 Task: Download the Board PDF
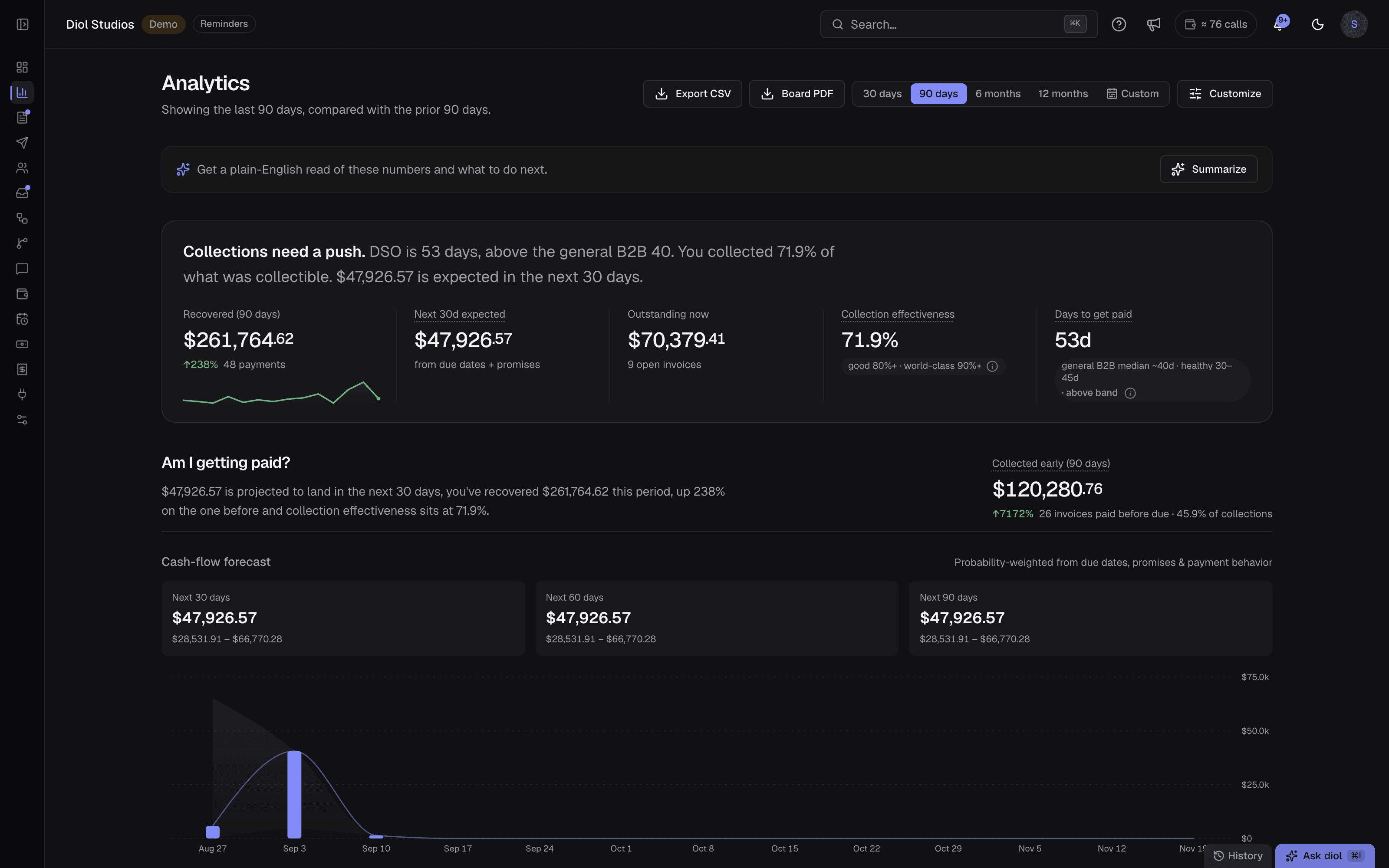point(797,94)
